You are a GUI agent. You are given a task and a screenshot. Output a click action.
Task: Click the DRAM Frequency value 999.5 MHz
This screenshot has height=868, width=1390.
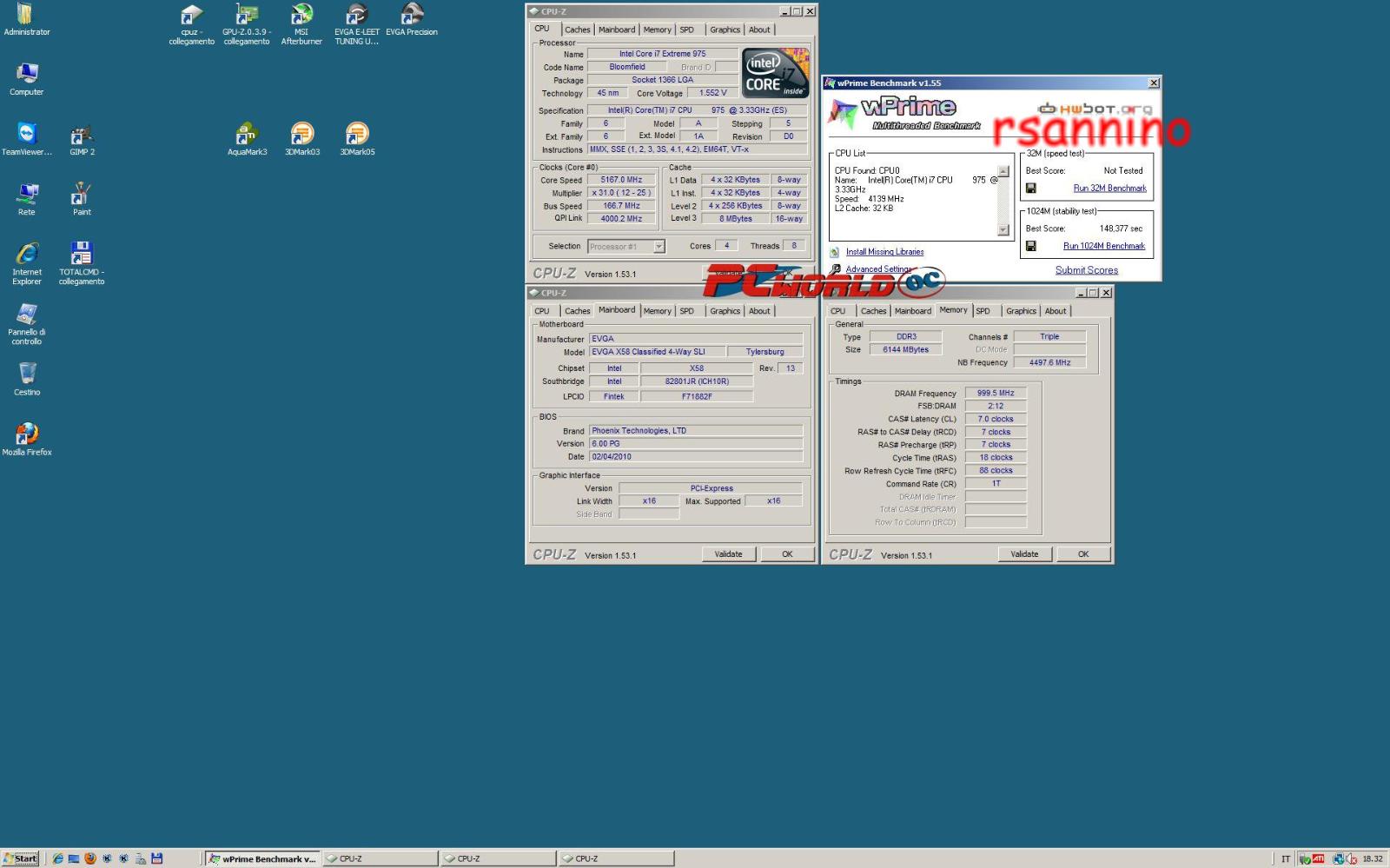pyautogui.click(x=996, y=394)
